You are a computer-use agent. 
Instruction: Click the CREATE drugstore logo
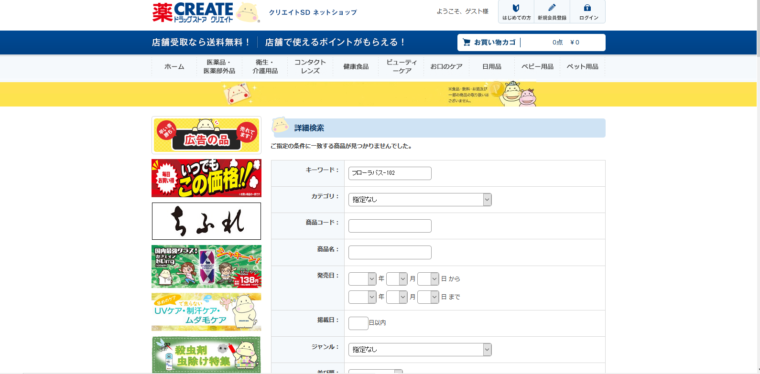[x=206, y=12]
